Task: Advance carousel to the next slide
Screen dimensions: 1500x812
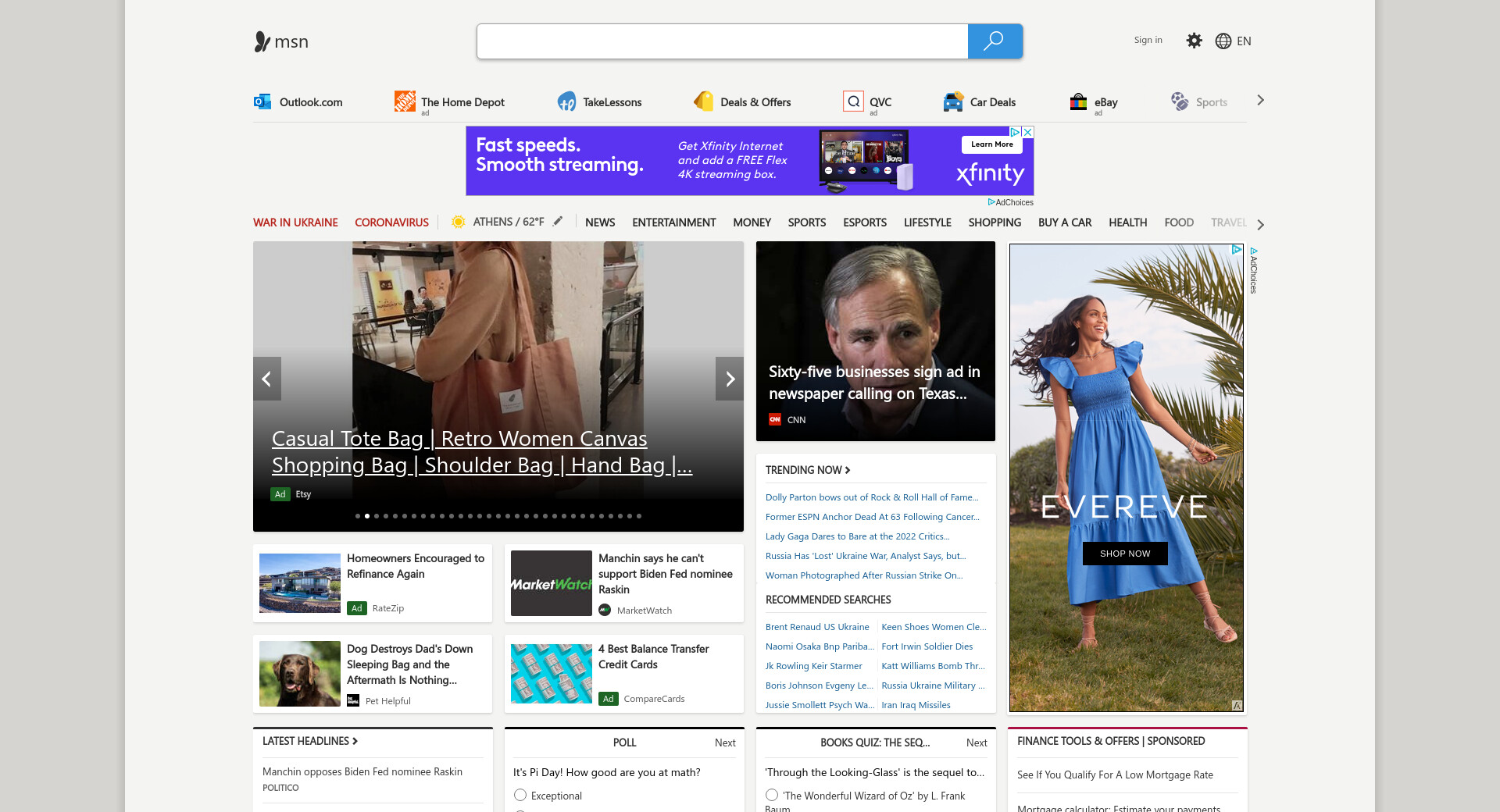Action: (x=730, y=379)
